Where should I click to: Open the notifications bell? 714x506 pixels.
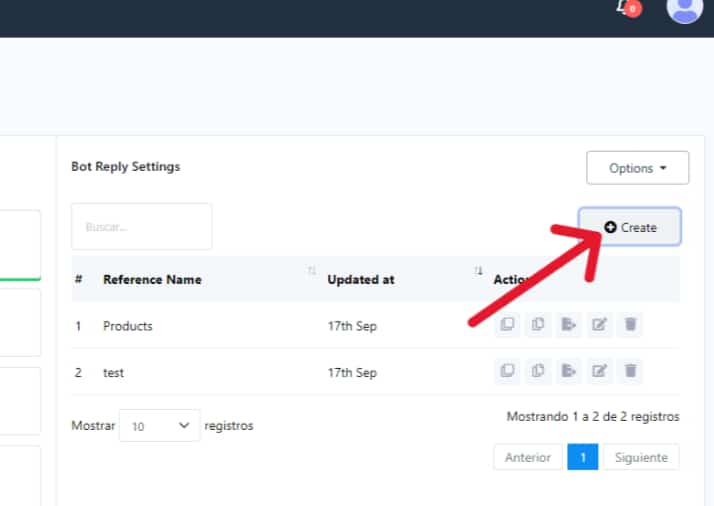pyautogui.click(x=627, y=8)
